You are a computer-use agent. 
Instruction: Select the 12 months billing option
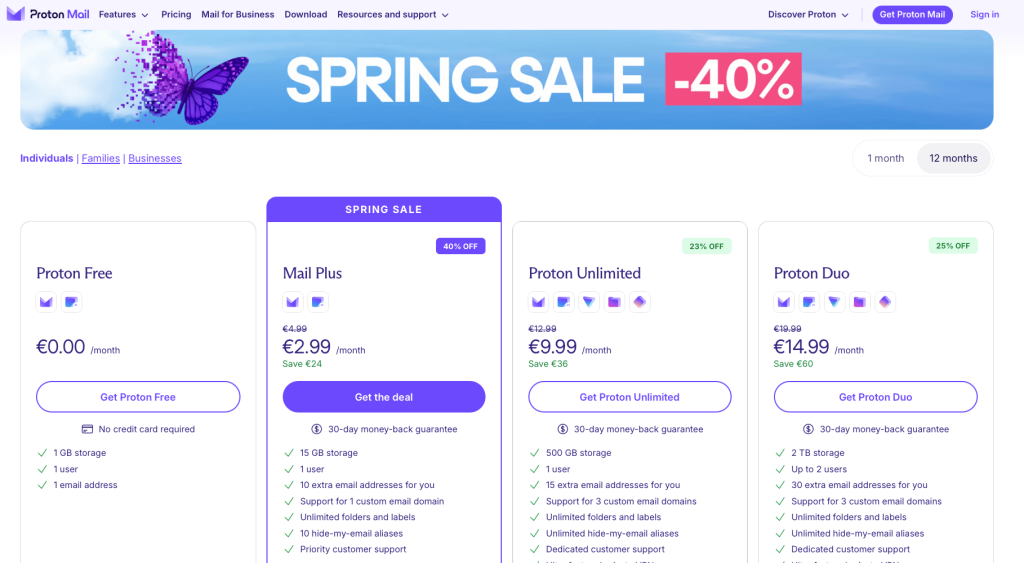953,158
